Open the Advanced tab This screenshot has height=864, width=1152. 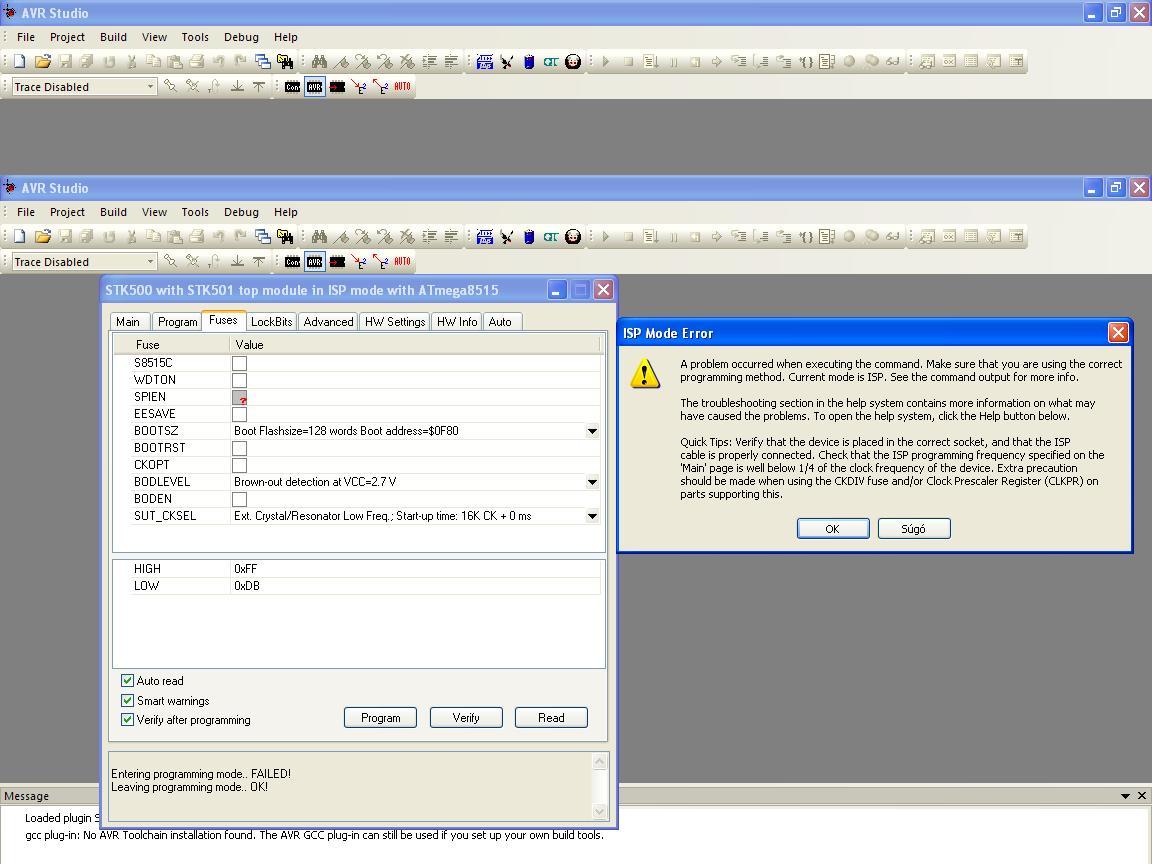click(x=328, y=322)
